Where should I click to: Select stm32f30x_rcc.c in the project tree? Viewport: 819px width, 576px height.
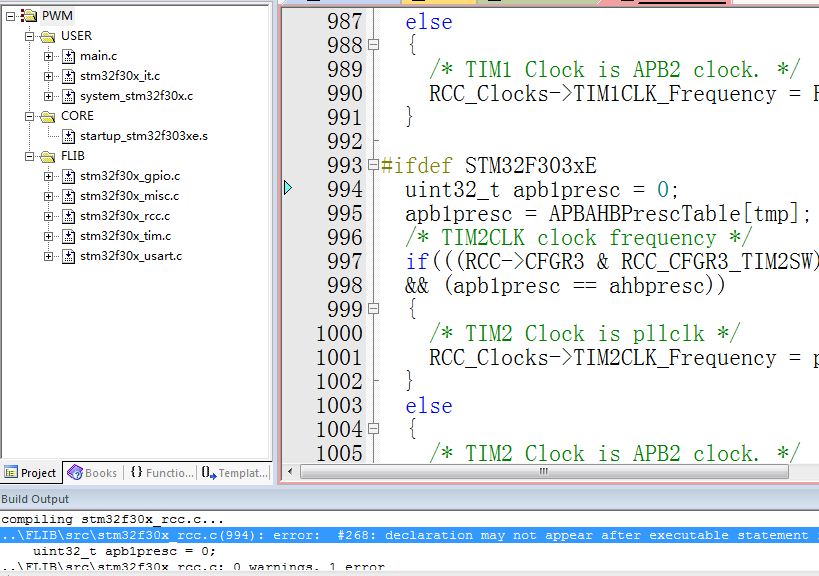click(125, 216)
